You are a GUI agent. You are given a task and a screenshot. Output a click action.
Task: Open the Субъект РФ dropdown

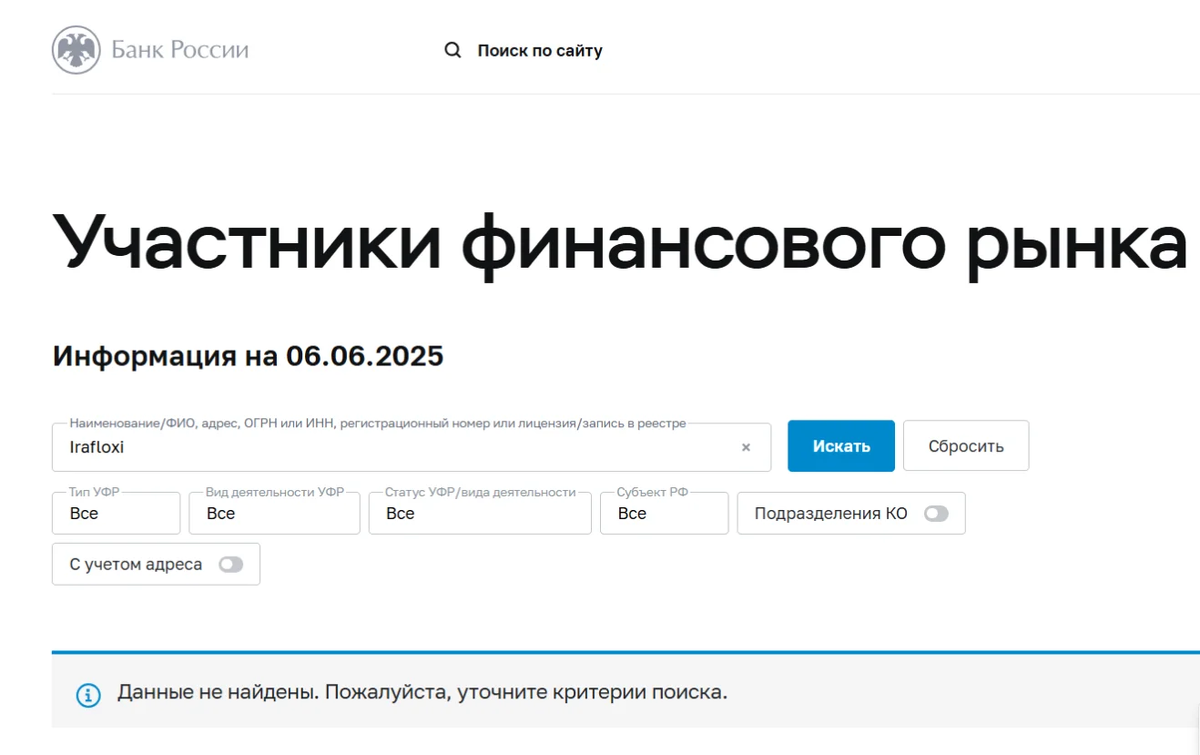point(663,513)
